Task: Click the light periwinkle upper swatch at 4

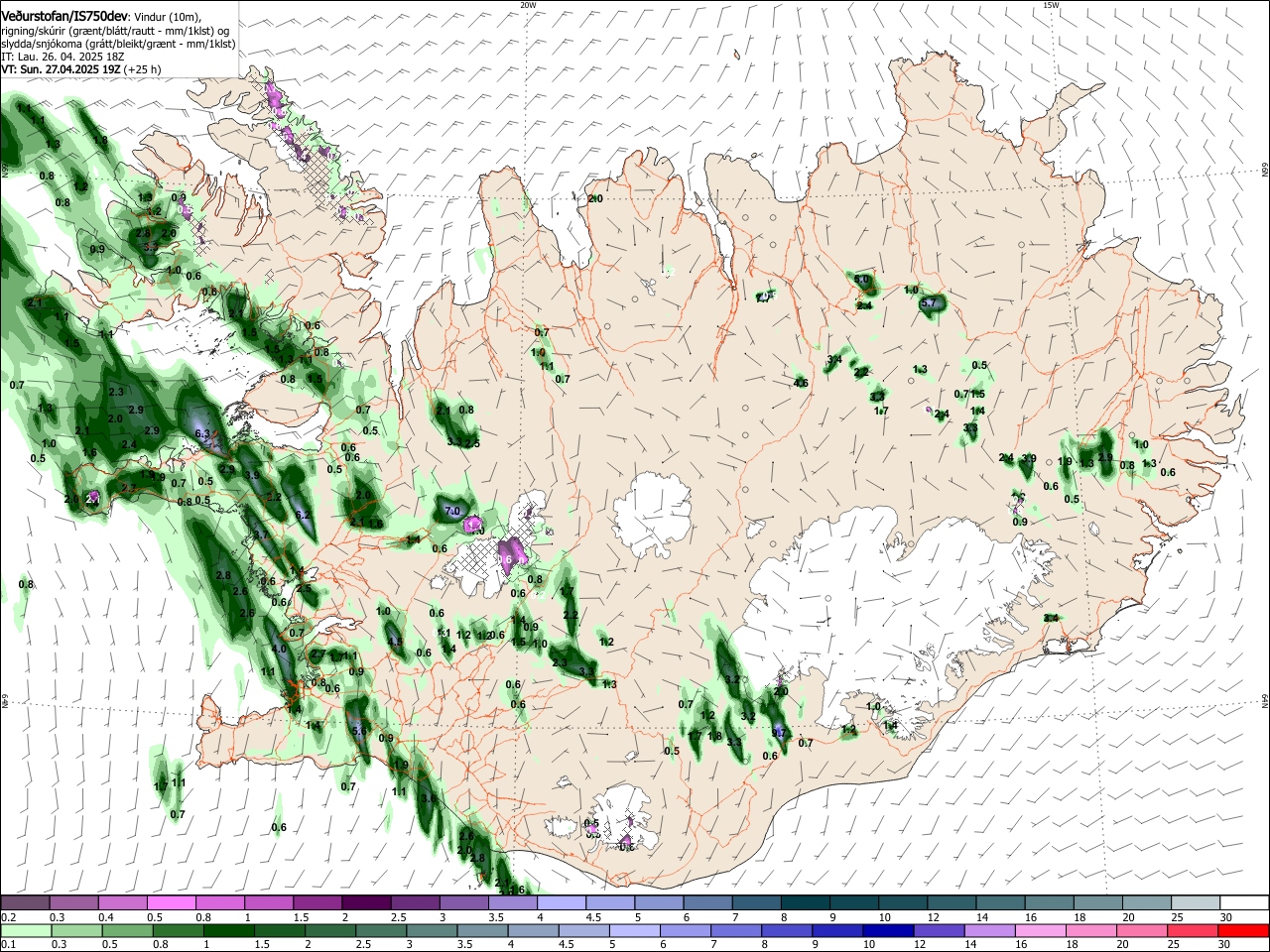Action: pos(561,902)
